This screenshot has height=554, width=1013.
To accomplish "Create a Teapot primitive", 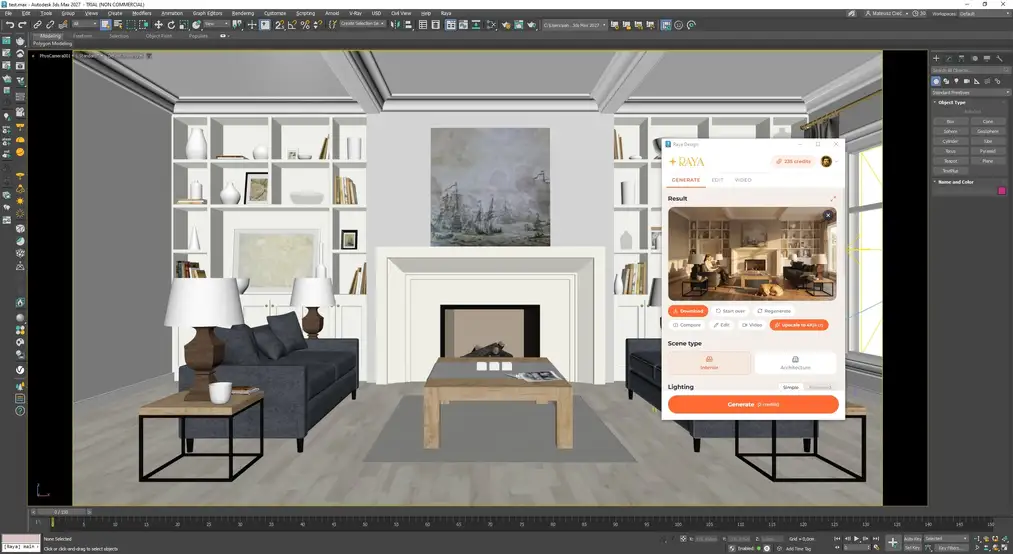I will (950, 161).
